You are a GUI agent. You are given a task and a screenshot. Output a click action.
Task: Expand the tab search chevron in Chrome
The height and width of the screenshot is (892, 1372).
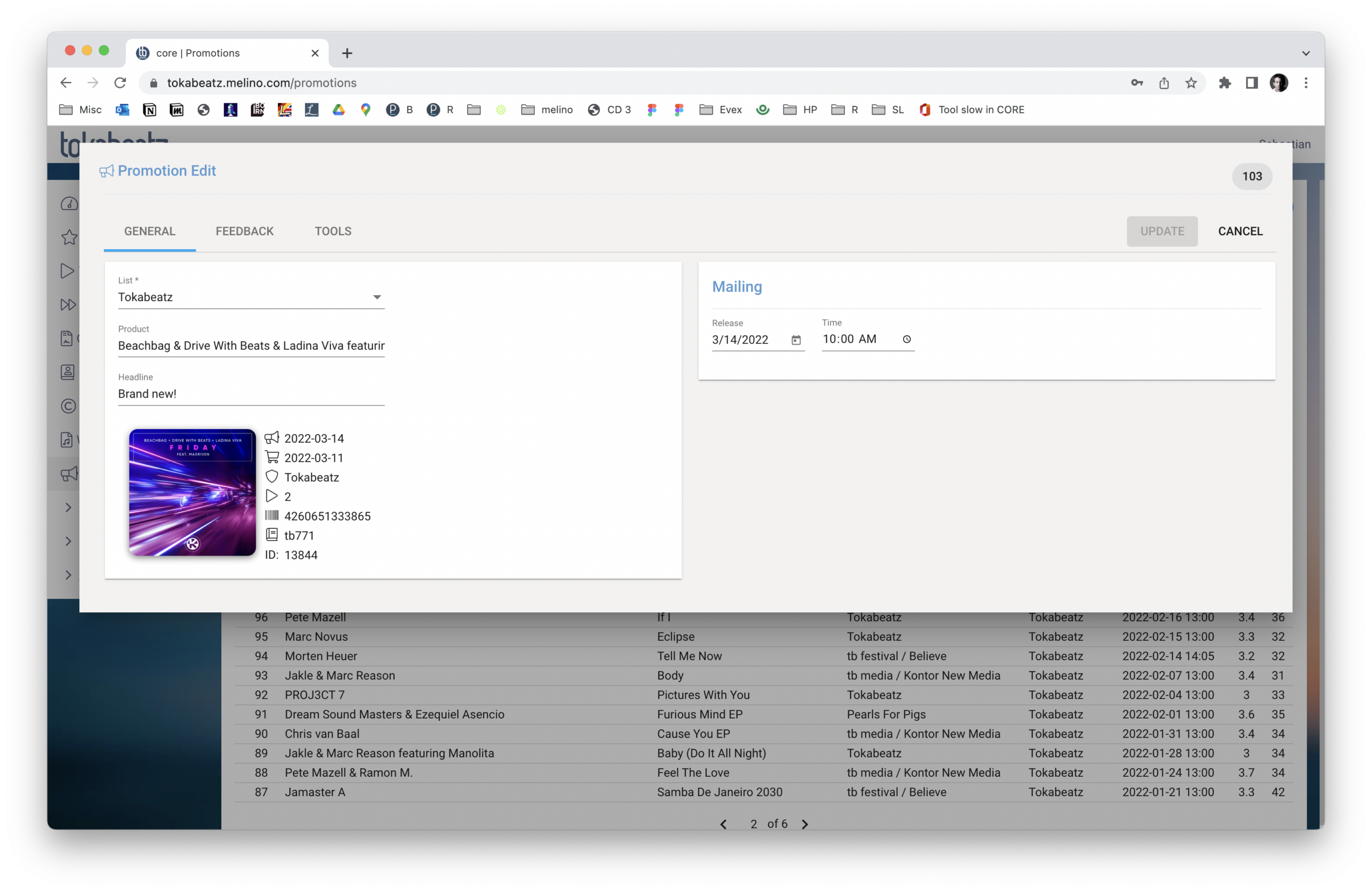[1306, 53]
